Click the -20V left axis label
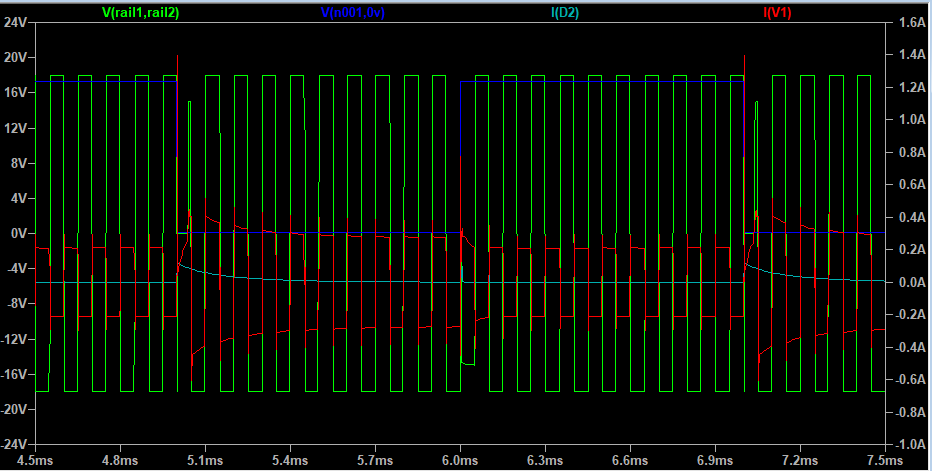 coord(14,409)
